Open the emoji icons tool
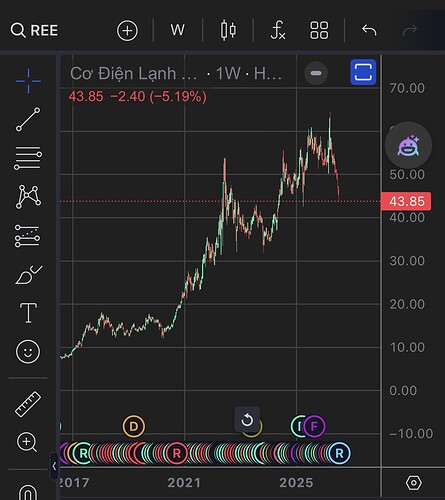The width and height of the screenshot is (445, 500). [28, 352]
